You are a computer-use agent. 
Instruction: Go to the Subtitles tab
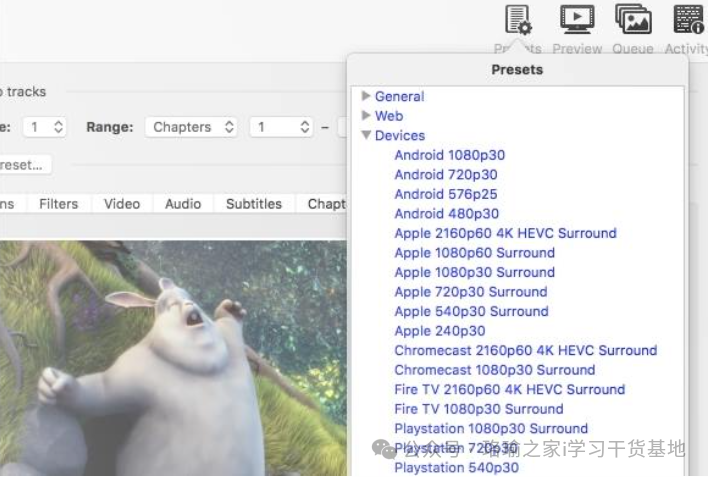(x=253, y=203)
